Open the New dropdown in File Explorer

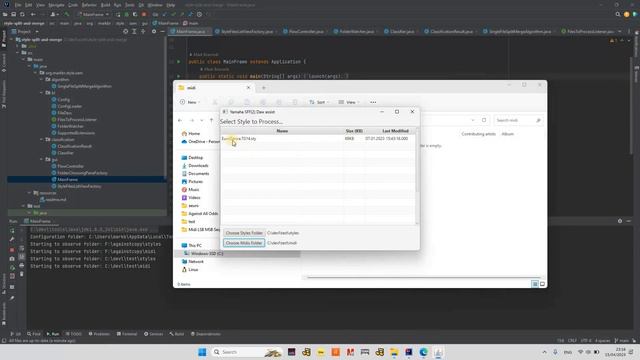pos(190,102)
